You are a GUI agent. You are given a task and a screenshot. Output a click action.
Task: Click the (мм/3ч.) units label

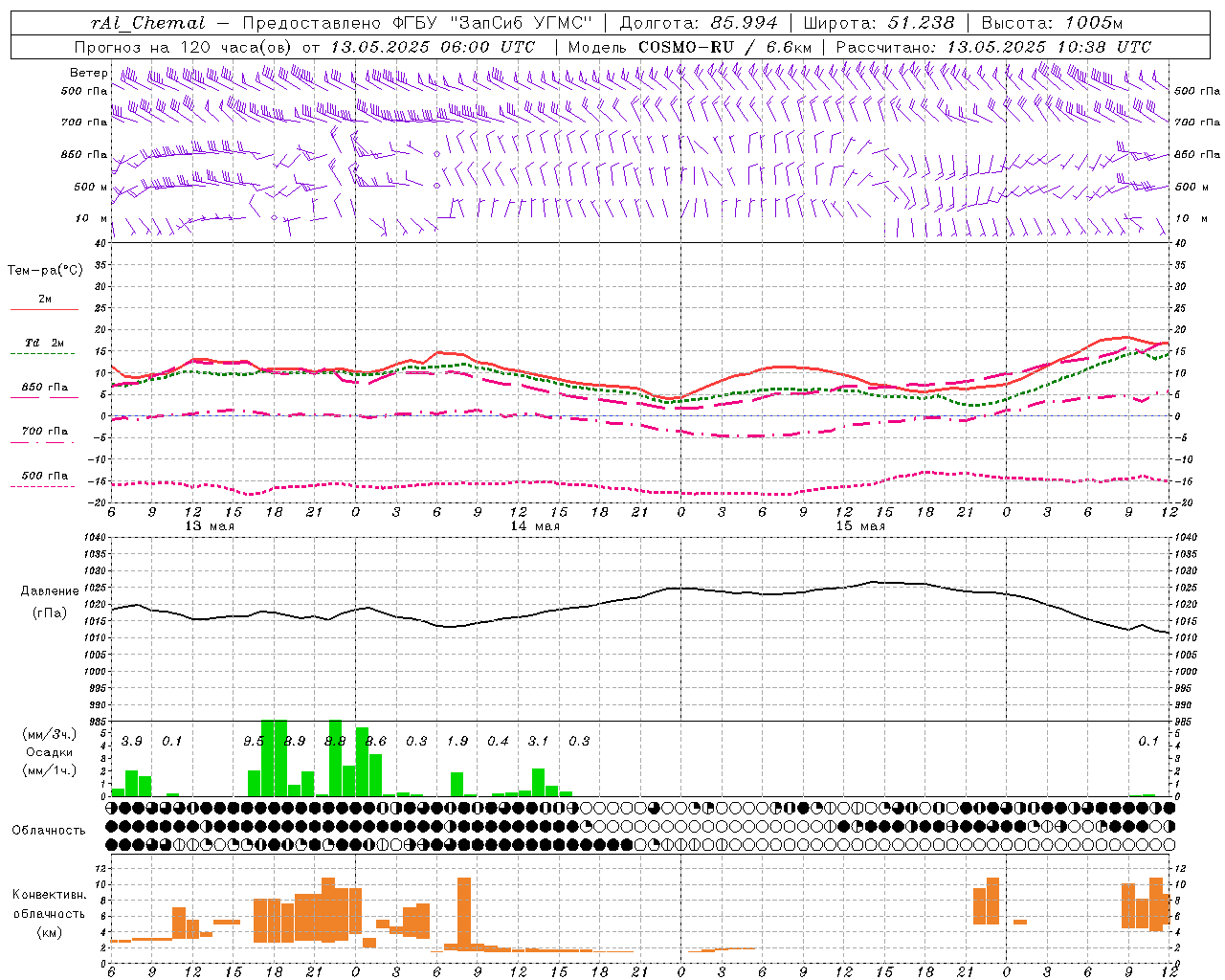click(x=49, y=734)
